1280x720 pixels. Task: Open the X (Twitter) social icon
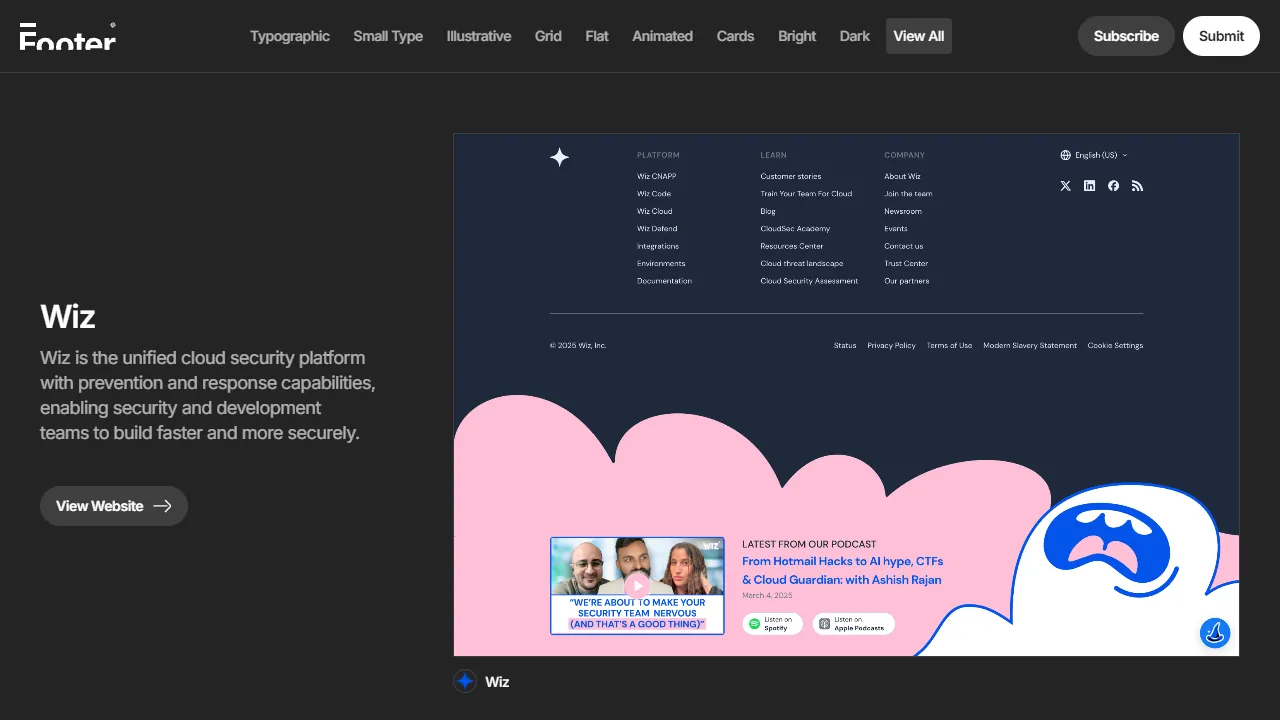tap(1065, 186)
